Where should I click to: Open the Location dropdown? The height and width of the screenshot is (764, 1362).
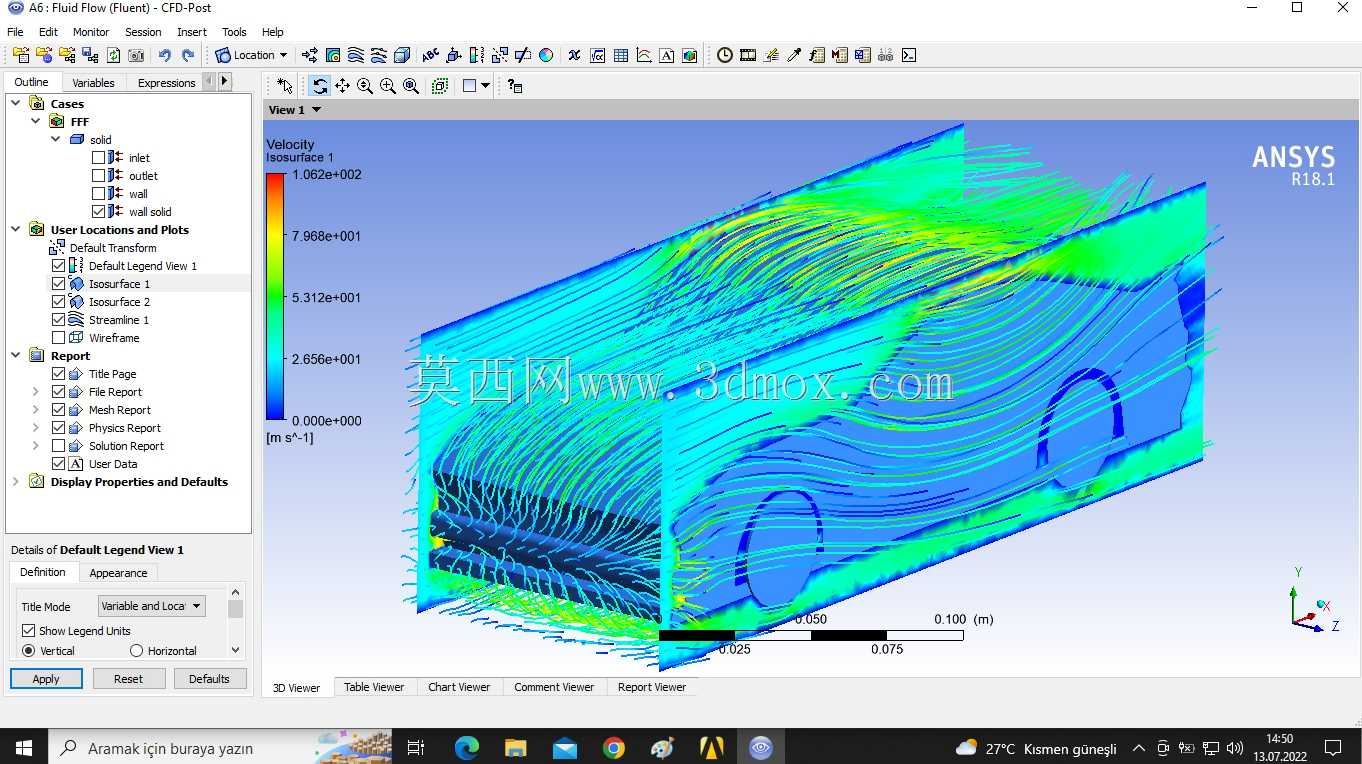[x=251, y=55]
